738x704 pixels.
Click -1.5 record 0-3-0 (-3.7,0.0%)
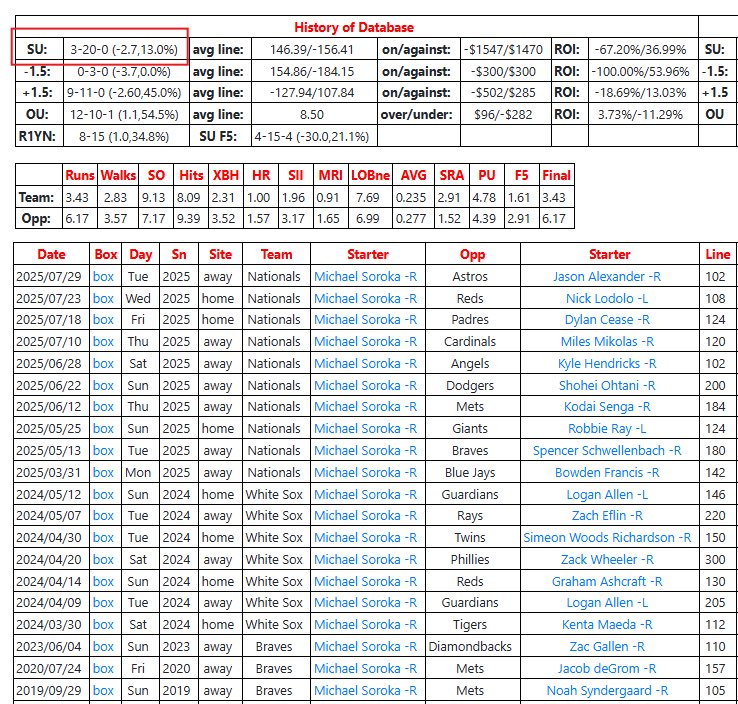point(124,72)
